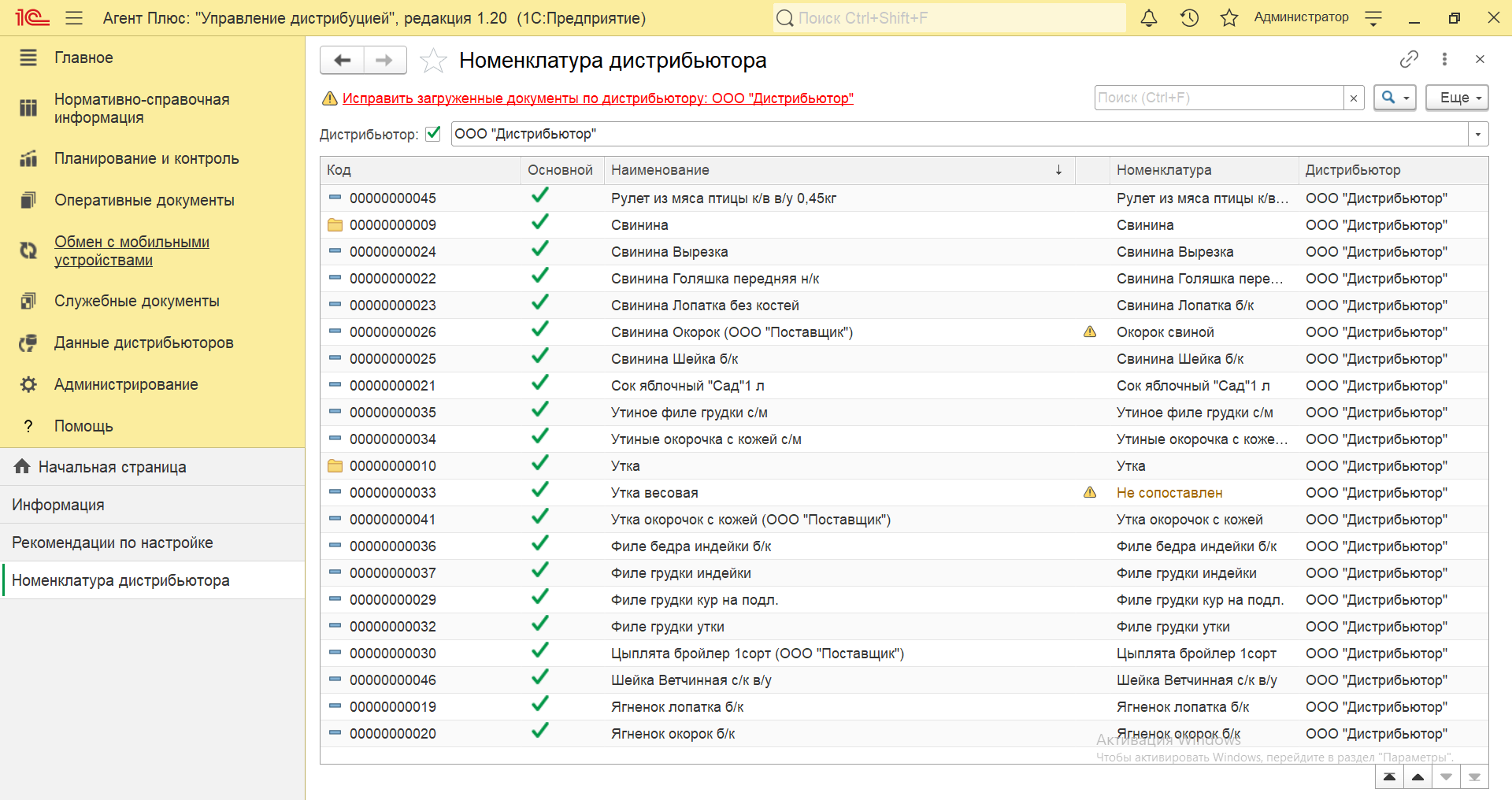Click warning icon beside Исправить загруженные документы

(330, 98)
